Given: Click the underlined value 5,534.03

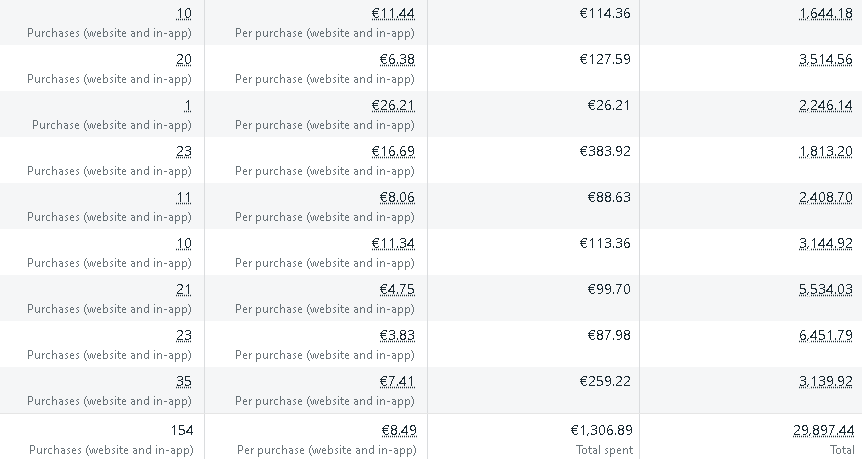Looking at the screenshot, I should (826, 290).
